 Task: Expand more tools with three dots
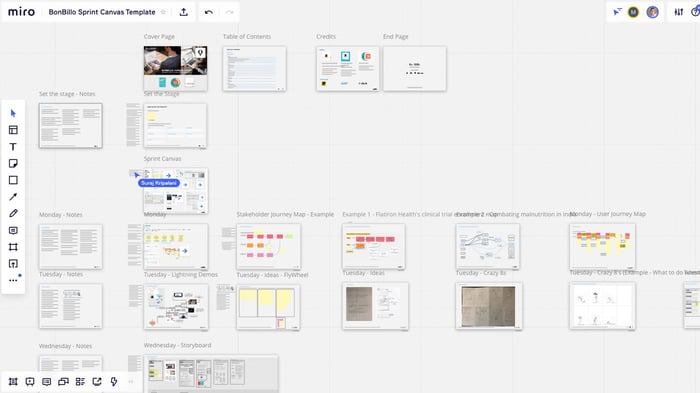coord(13,280)
